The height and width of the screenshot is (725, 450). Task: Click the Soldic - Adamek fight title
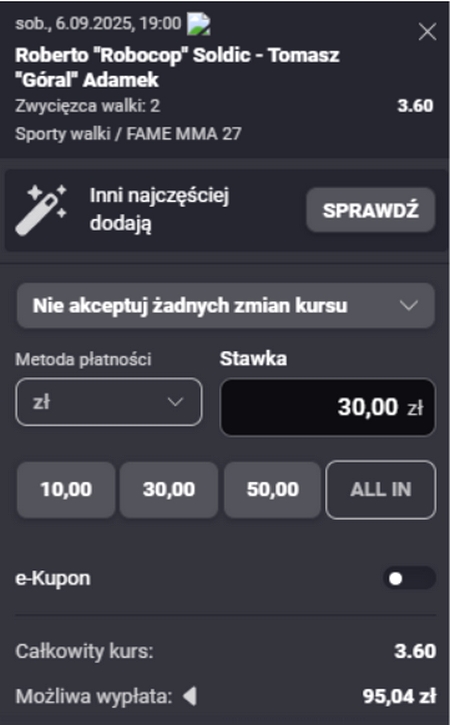coord(177,68)
